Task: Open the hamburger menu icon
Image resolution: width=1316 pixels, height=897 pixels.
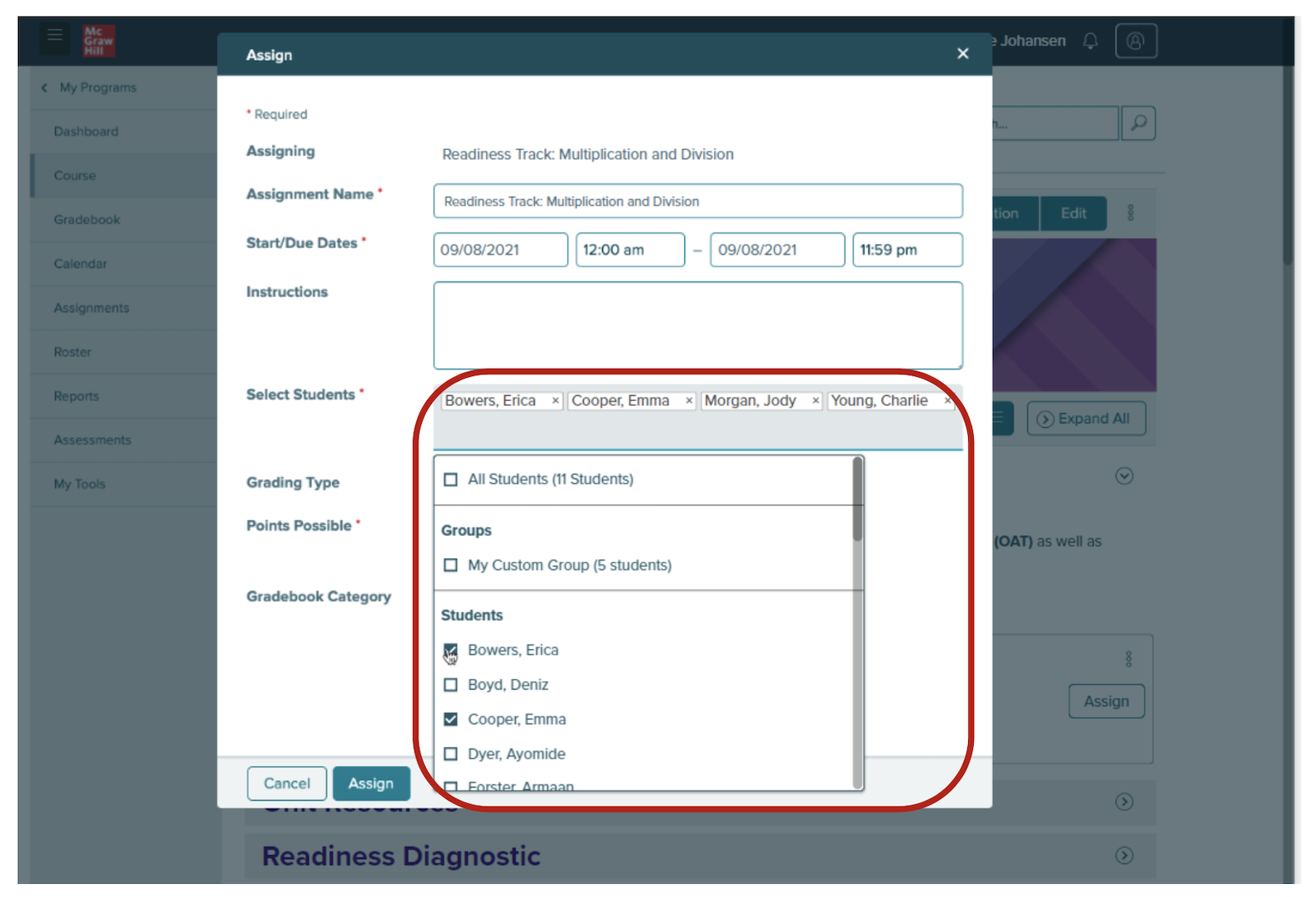Action: point(55,35)
